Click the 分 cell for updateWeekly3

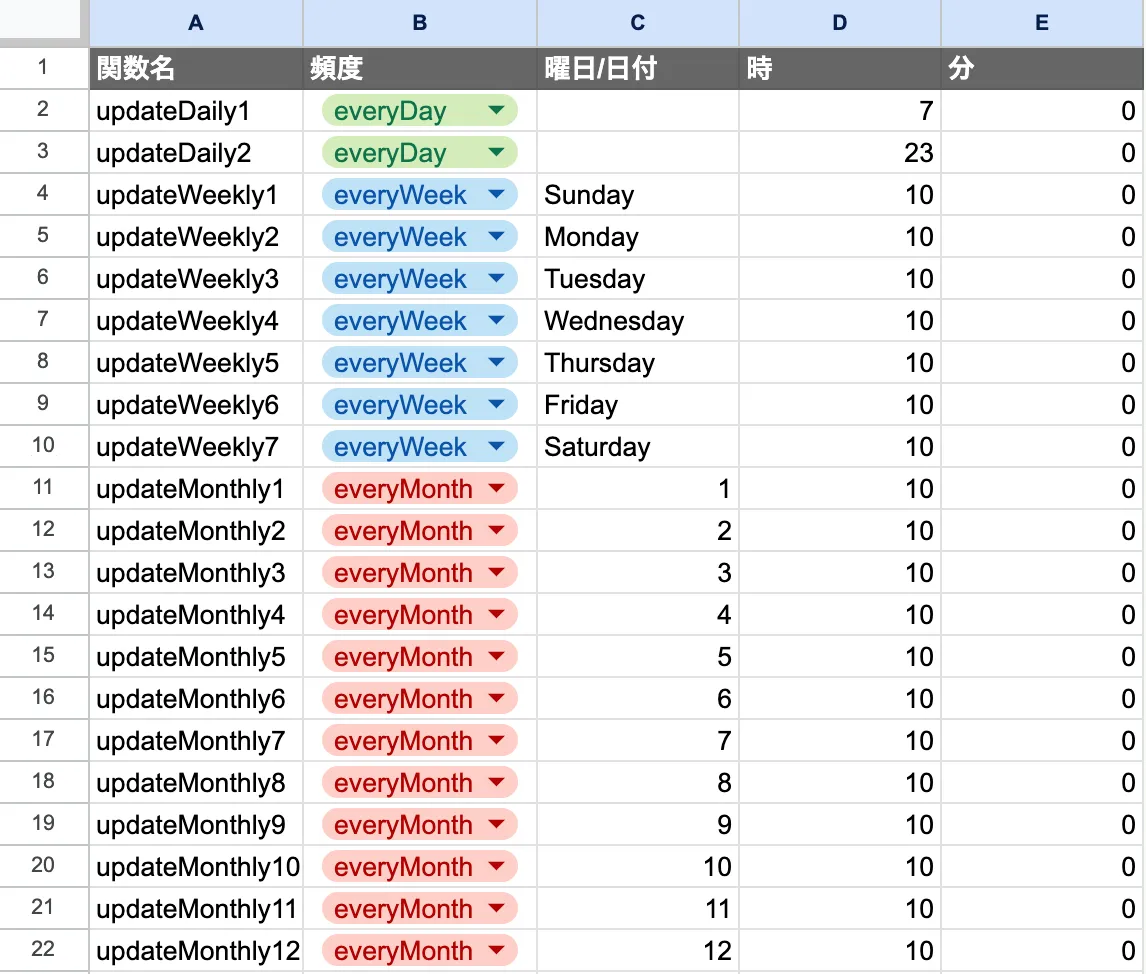click(1042, 279)
